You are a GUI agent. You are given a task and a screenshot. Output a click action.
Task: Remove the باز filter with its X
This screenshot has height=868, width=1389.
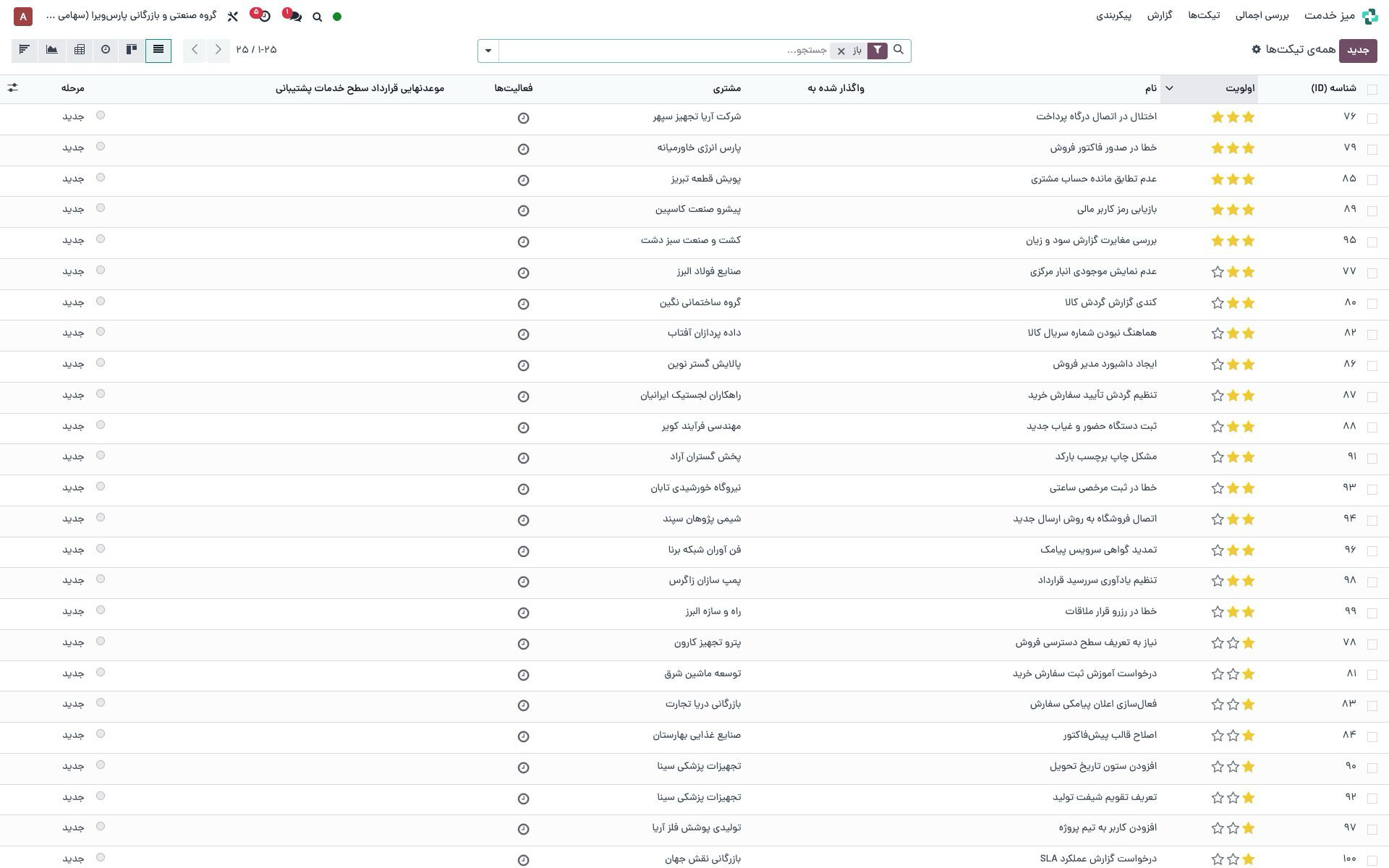841,51
